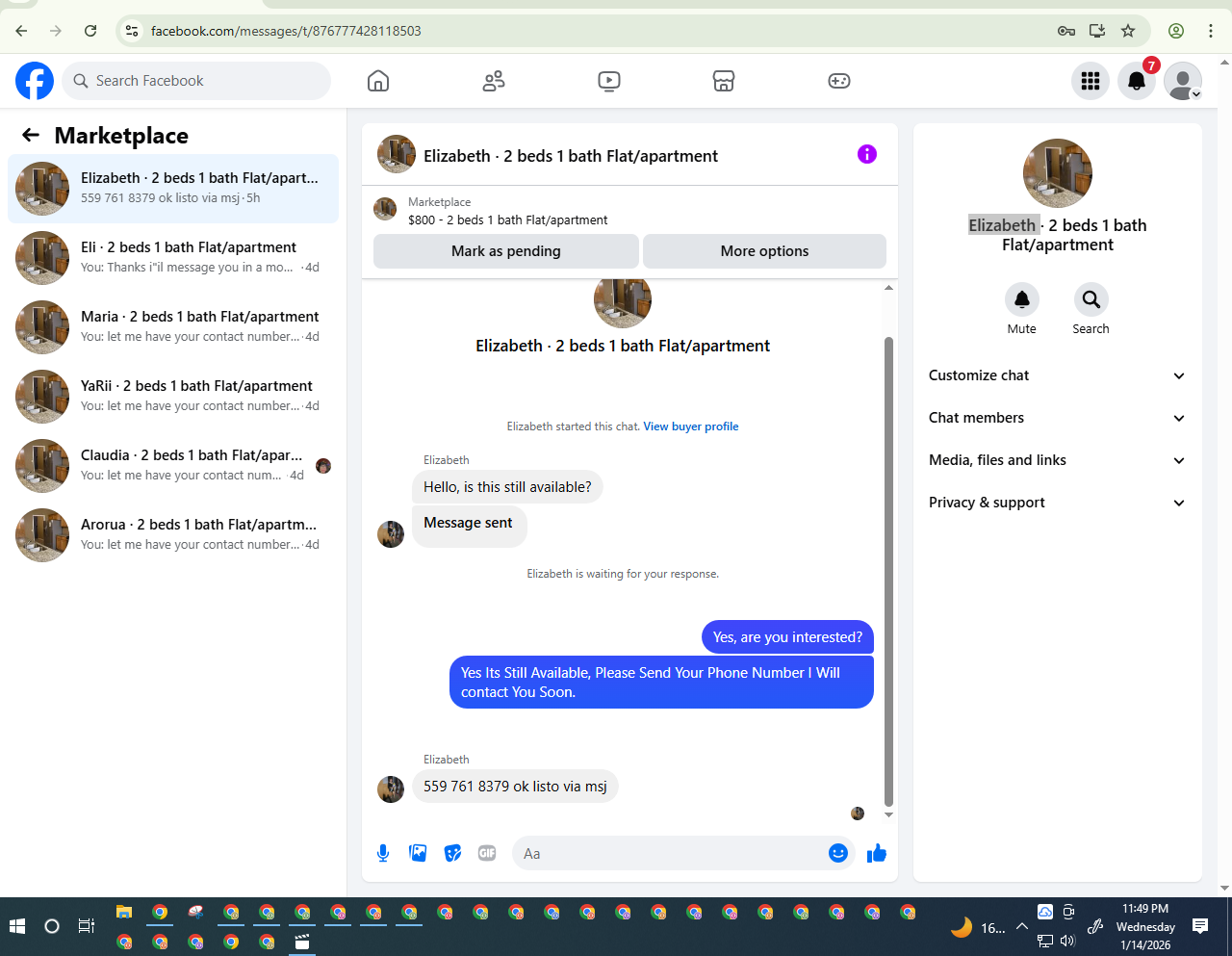Expand the Customize chat section
Viewport: 1232px width, 956px height.
coord(1057,375)
